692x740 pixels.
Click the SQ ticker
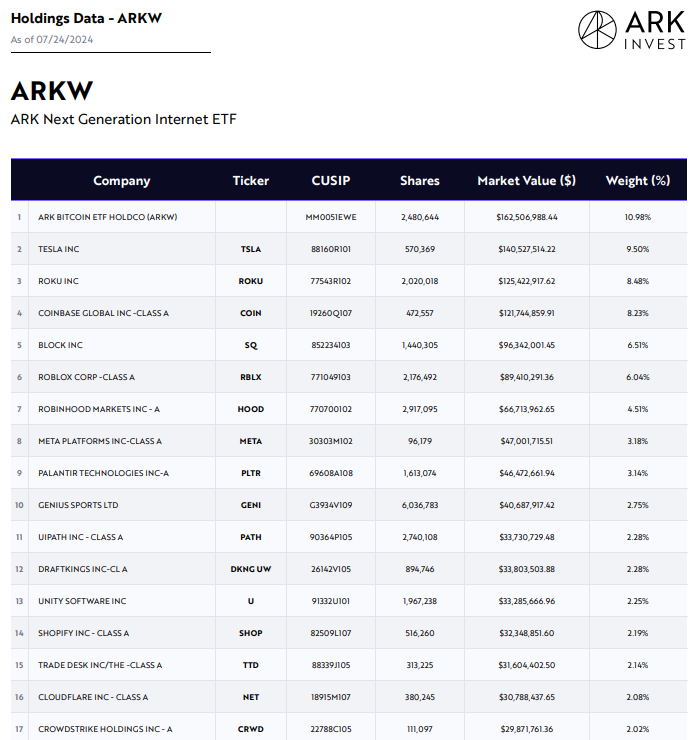tap(251, 345)
